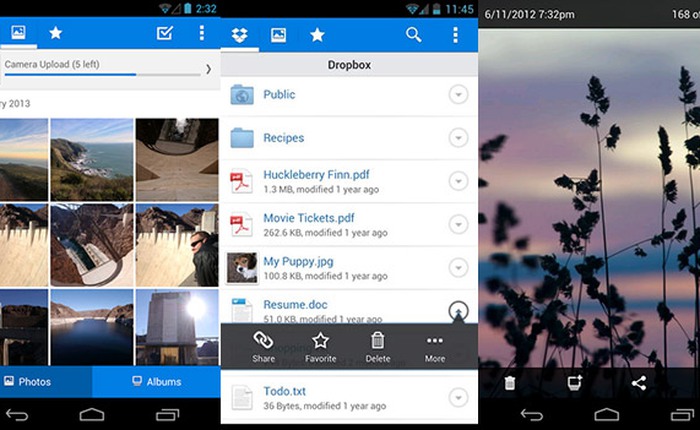This screenshot has width=700, height=430.
Task: Tap the 6/11/2012 7:32pm date label
Action: 529,14
